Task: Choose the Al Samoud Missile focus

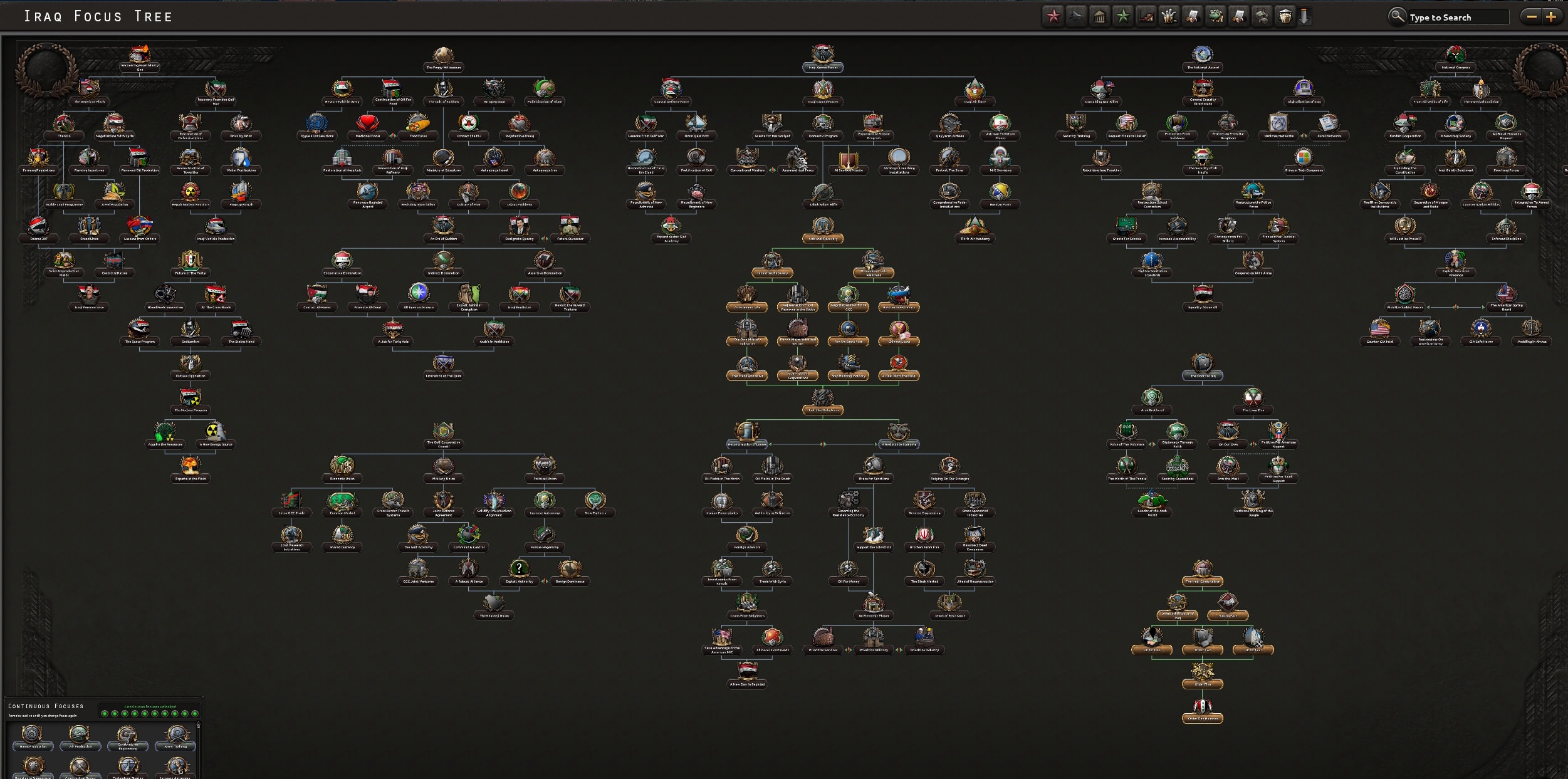Action: pos(849,161)
